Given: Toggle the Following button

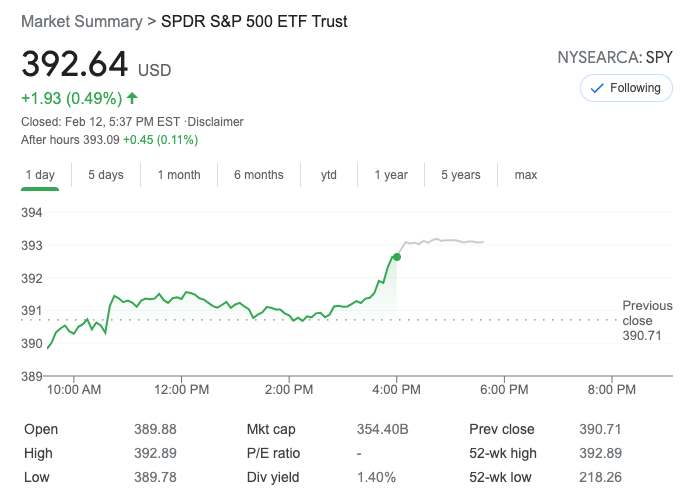Looking at the screenshot, I should (626, 88).
